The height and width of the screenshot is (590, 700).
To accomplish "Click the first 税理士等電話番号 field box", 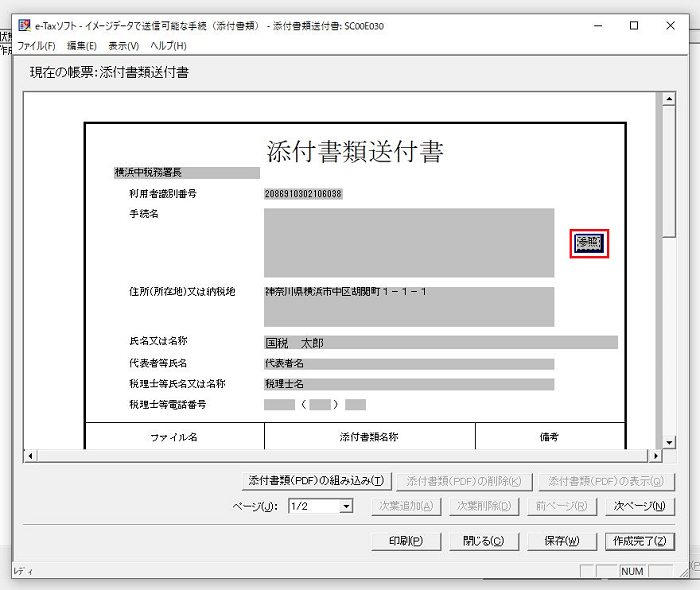I will [279, 405].
